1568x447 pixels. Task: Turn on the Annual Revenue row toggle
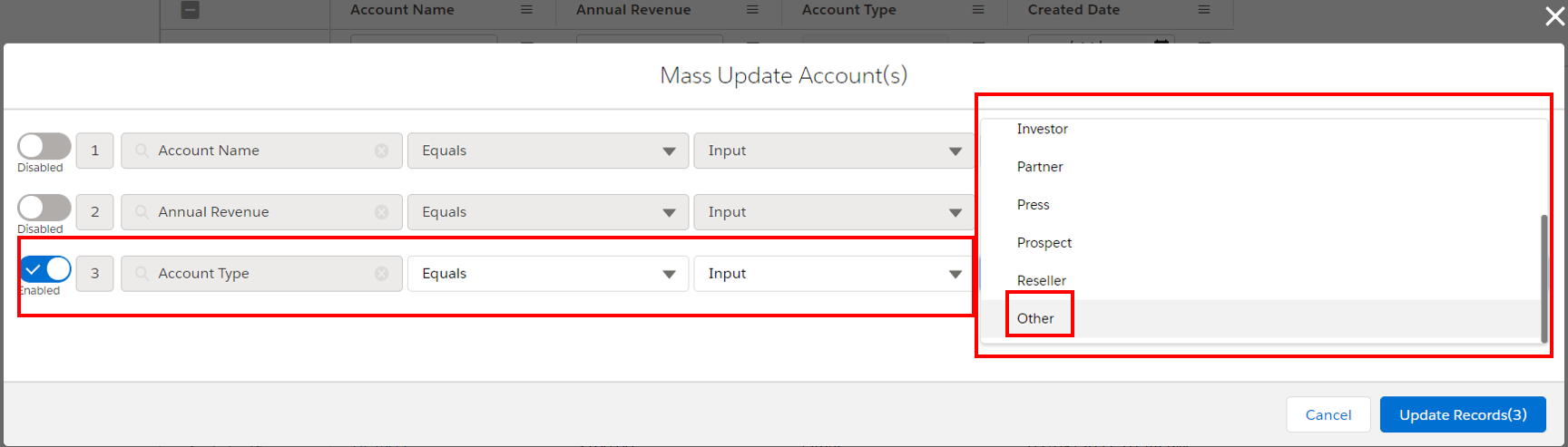(44, 208)
